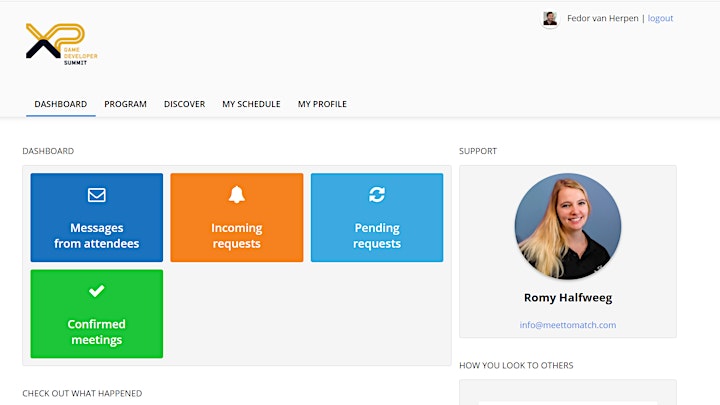Open the My Schedule tab

pyautogui.click(x=251, y=104)
